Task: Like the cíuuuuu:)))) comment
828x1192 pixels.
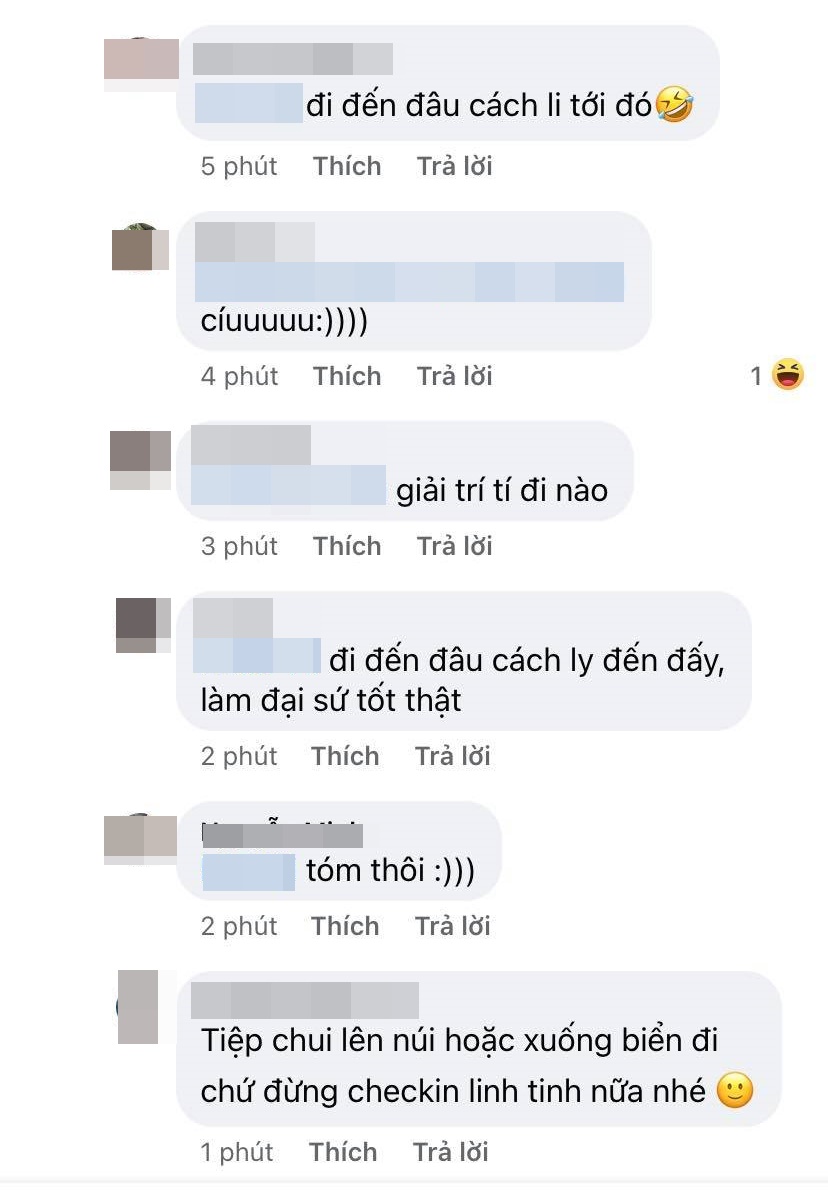Action: click(347, 376)
